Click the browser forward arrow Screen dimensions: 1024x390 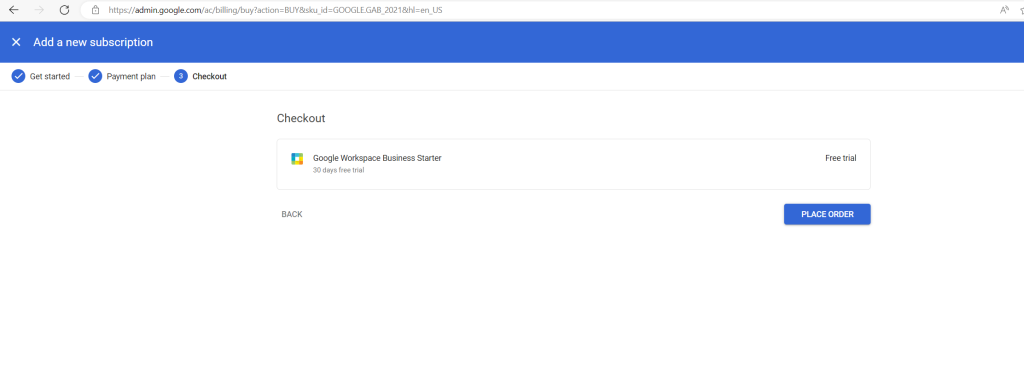[39, 10]
